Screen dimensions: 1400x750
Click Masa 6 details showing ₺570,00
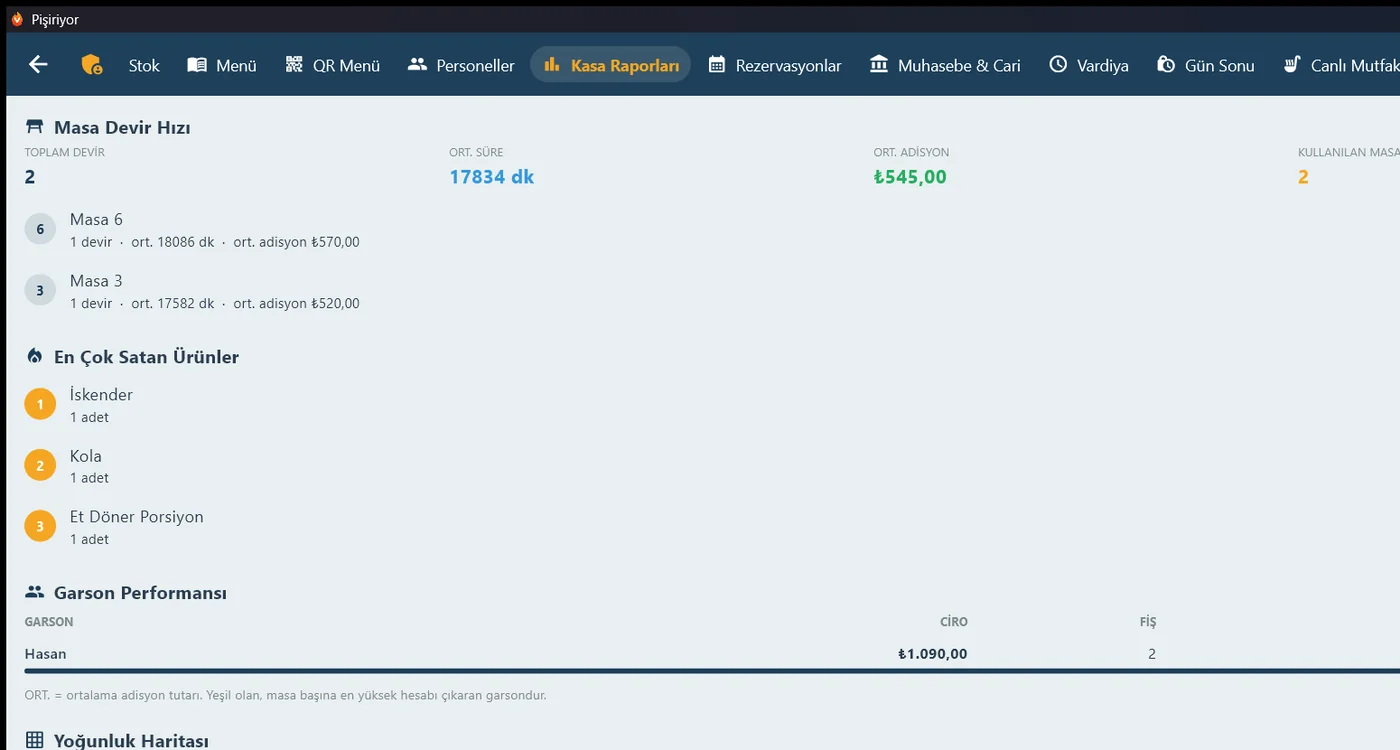click(215, 242)
